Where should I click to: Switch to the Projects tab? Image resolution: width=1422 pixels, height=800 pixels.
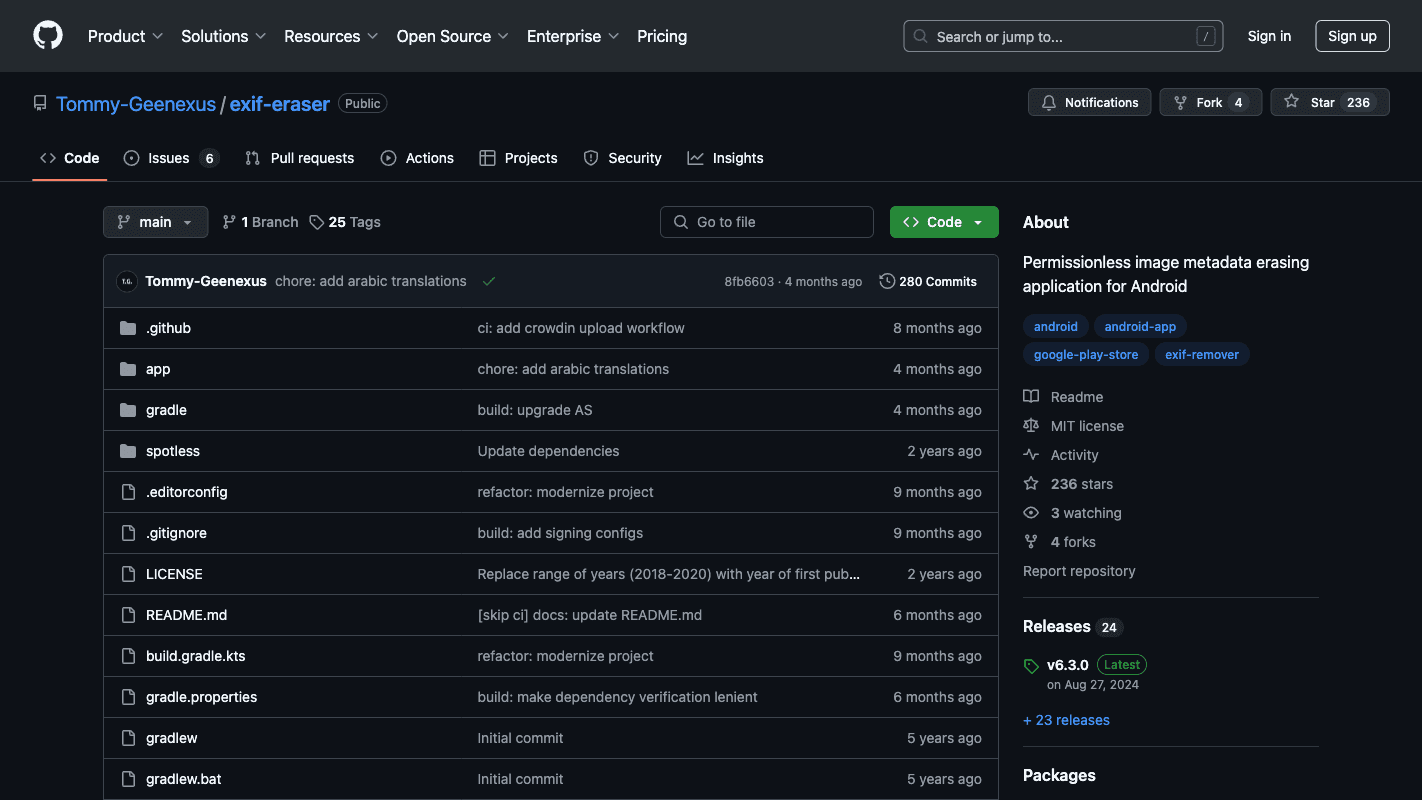click(x=518, y=158)
